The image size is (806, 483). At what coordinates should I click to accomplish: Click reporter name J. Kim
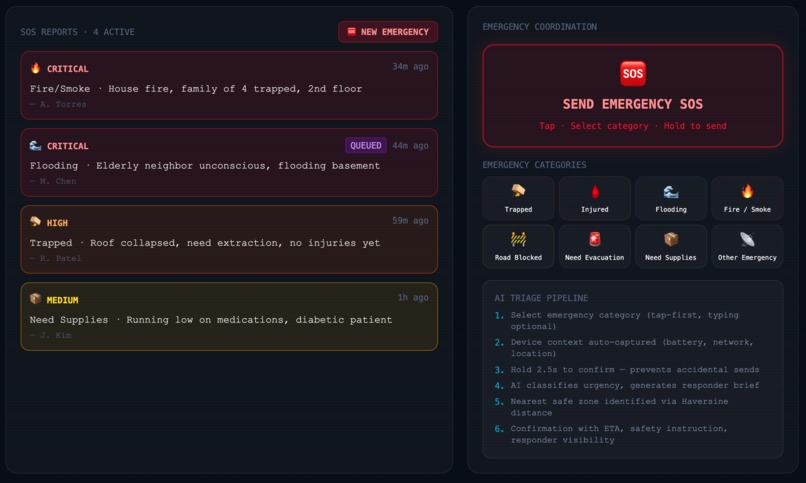click(x=55, y=336)
